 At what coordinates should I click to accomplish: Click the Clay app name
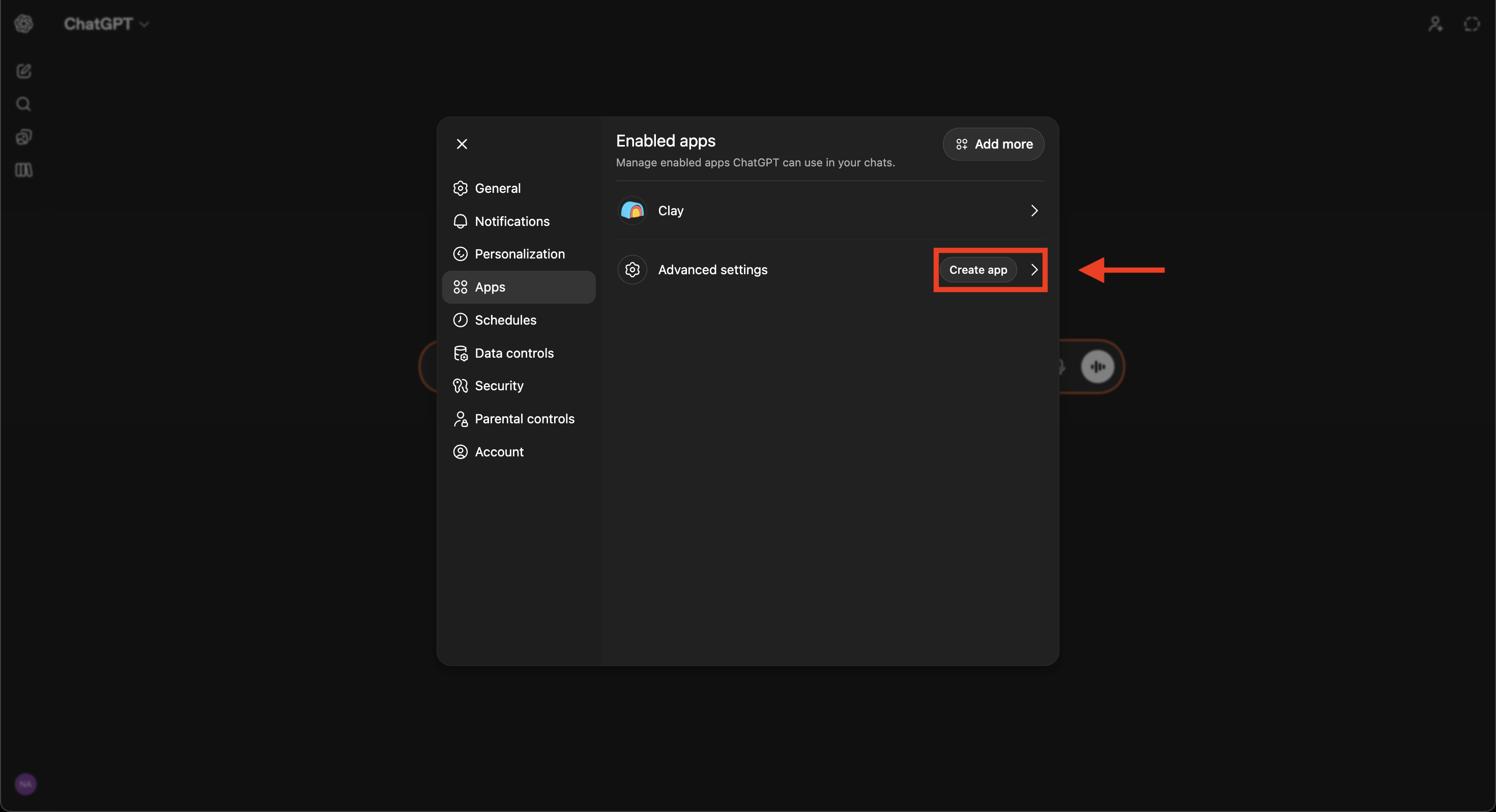point(671,210)
